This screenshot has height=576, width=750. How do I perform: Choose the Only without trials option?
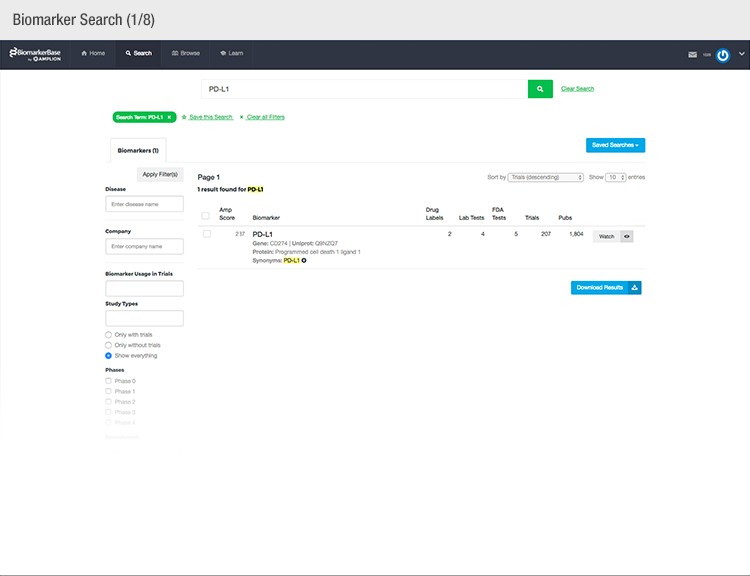point(109,345)
